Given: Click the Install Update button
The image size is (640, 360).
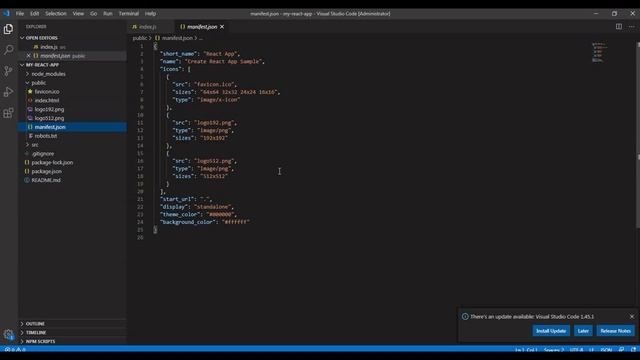Looking at the screenshot, I should click(x=551, y=331).
